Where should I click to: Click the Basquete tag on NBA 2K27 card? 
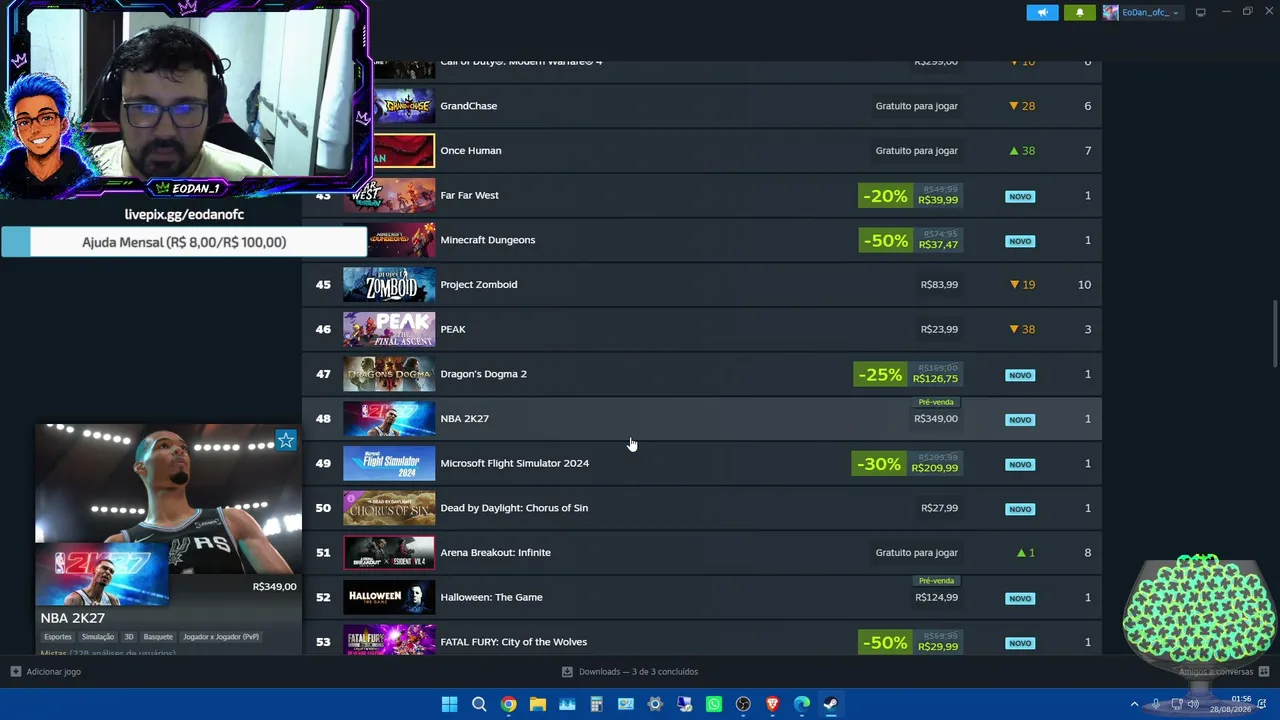158,637
